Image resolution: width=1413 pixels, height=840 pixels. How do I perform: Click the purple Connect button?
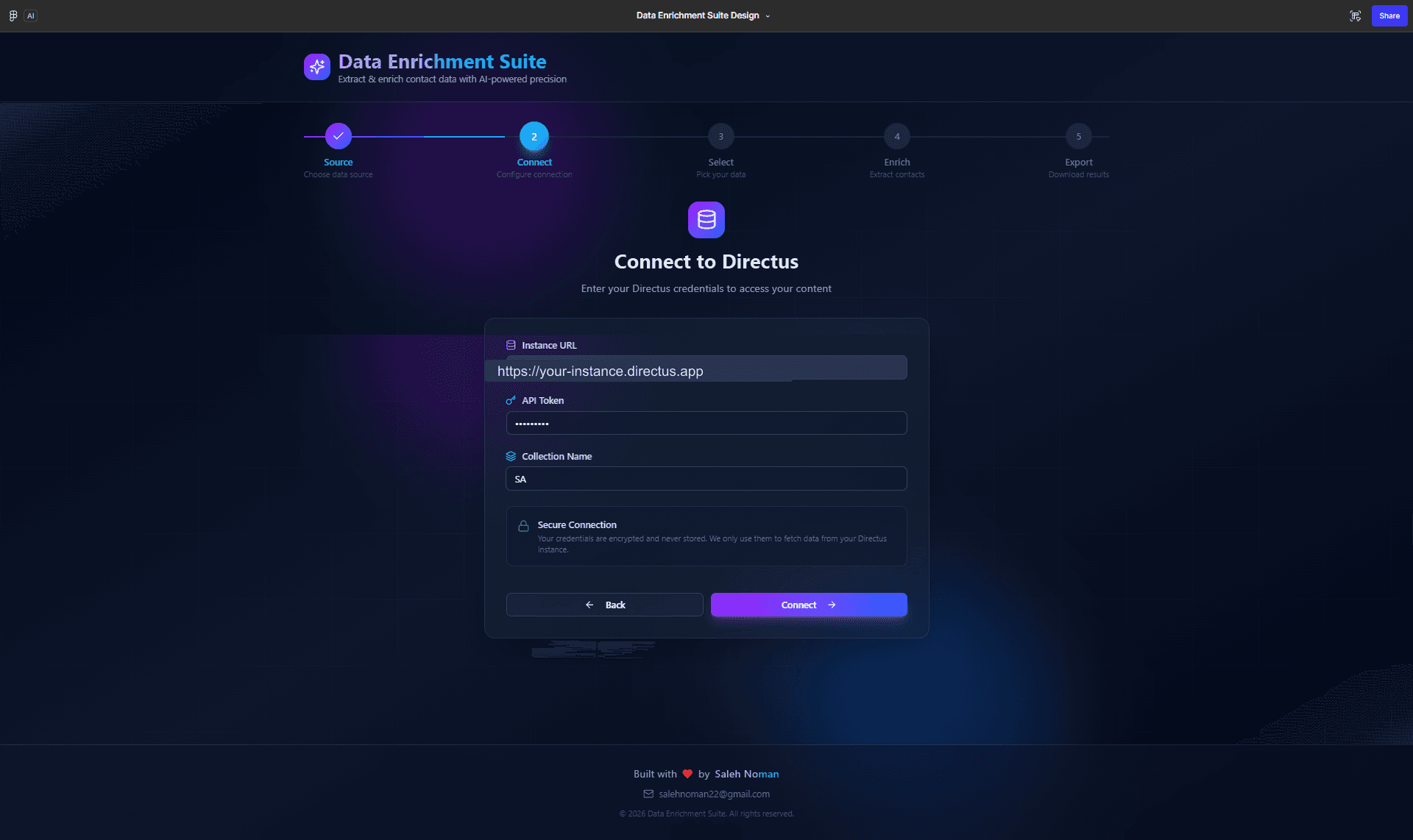click(x=809, y=605)
